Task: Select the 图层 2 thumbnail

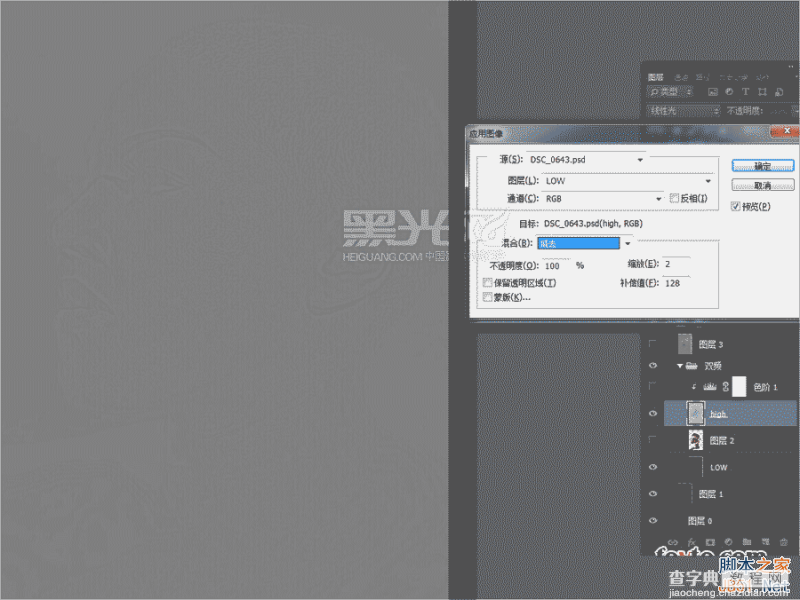Action: tap(695, 440)
